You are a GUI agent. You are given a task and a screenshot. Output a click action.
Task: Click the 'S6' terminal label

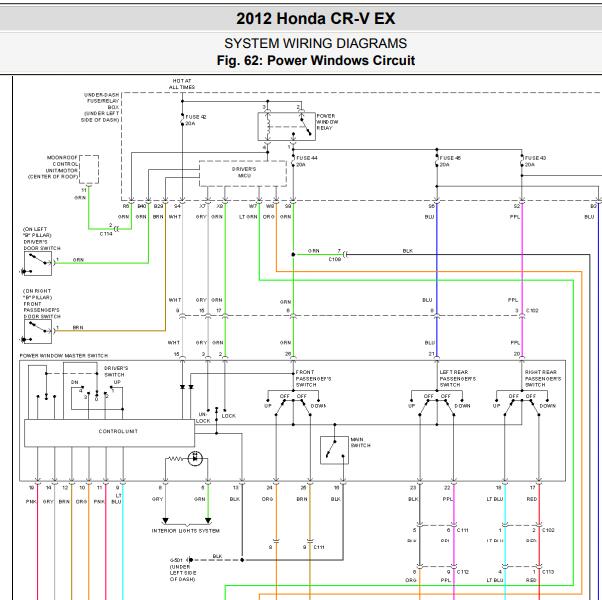coord(432,206)
